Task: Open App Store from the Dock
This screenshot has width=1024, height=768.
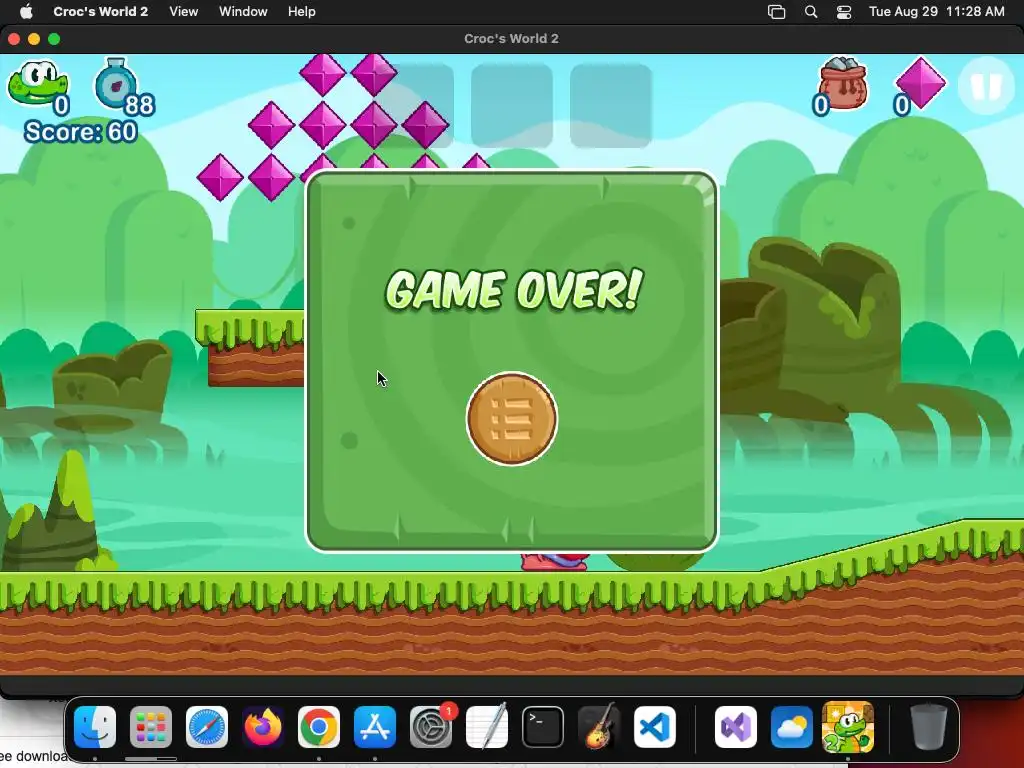Action: [x=375, y=727]
